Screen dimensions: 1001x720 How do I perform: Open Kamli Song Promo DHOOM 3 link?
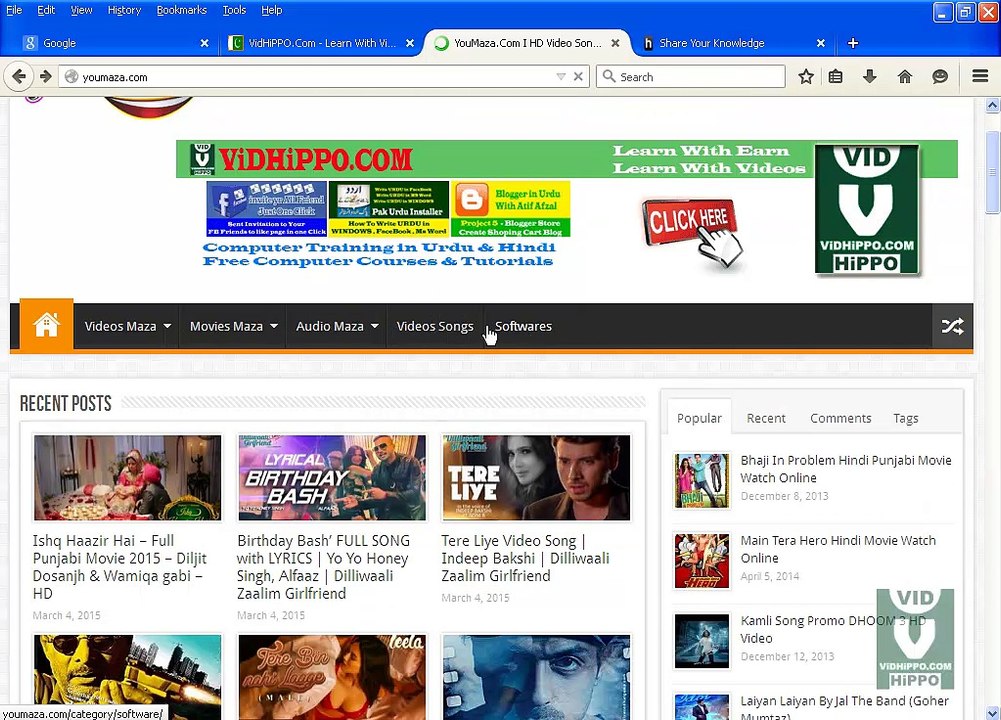pyautogui.click(x=832, y=629)
